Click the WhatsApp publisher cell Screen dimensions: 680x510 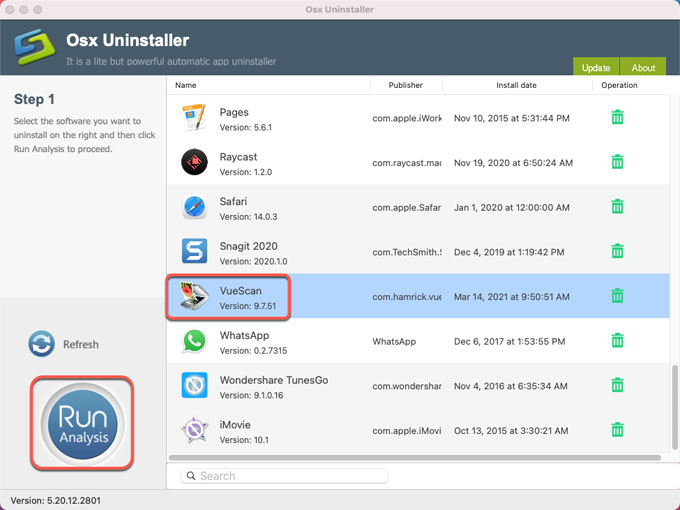point(394,342)
